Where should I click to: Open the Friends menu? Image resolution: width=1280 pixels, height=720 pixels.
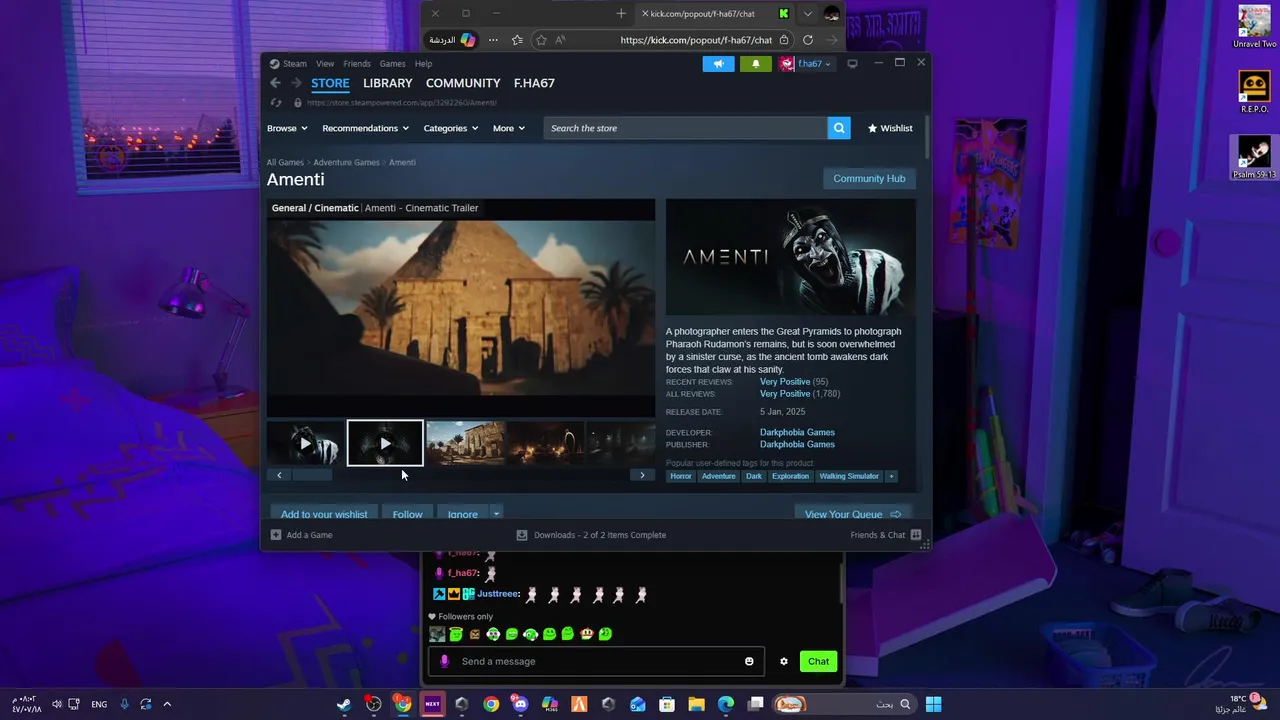coord(357,63)
